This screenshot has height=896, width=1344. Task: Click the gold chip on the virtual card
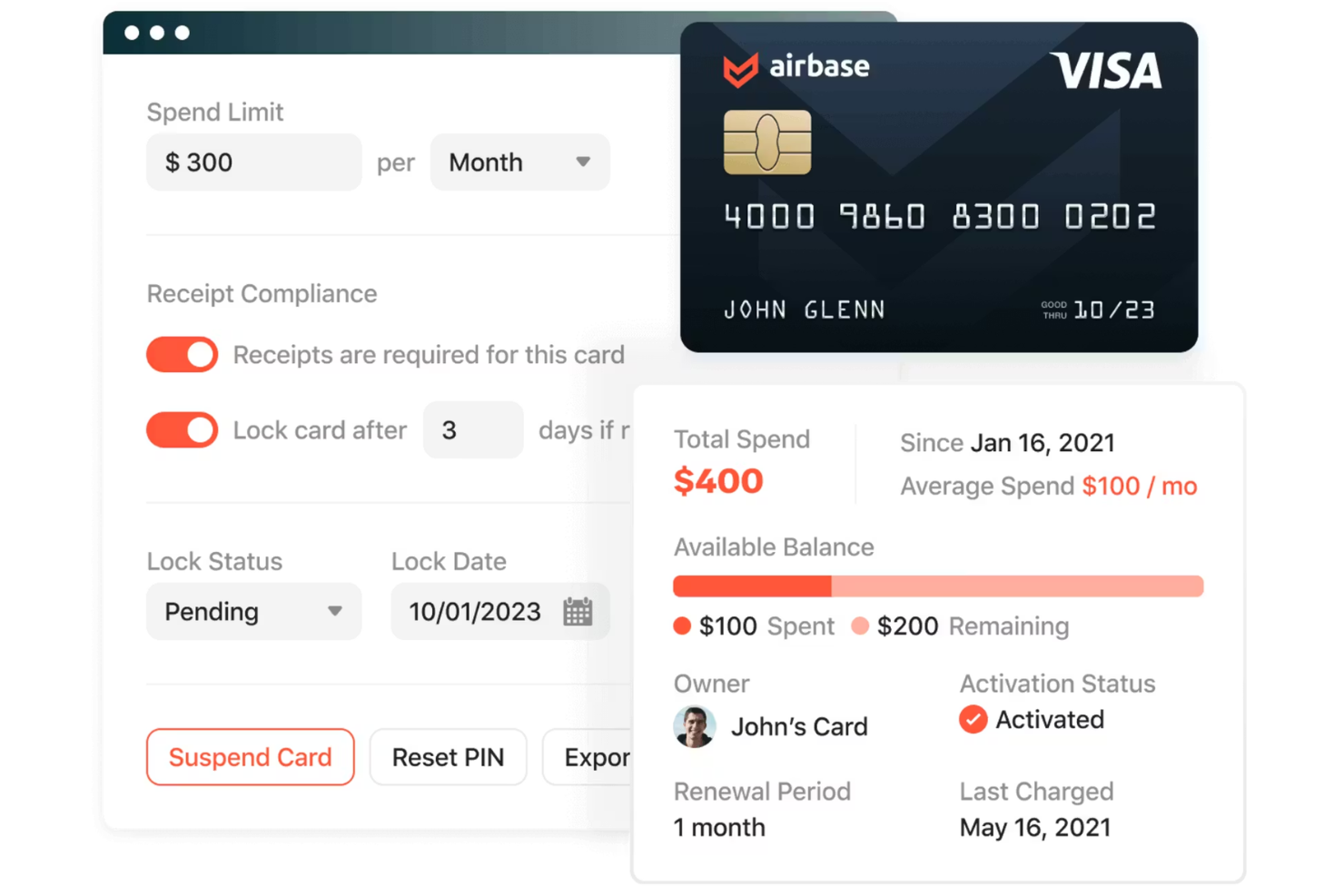coord(767,143)
